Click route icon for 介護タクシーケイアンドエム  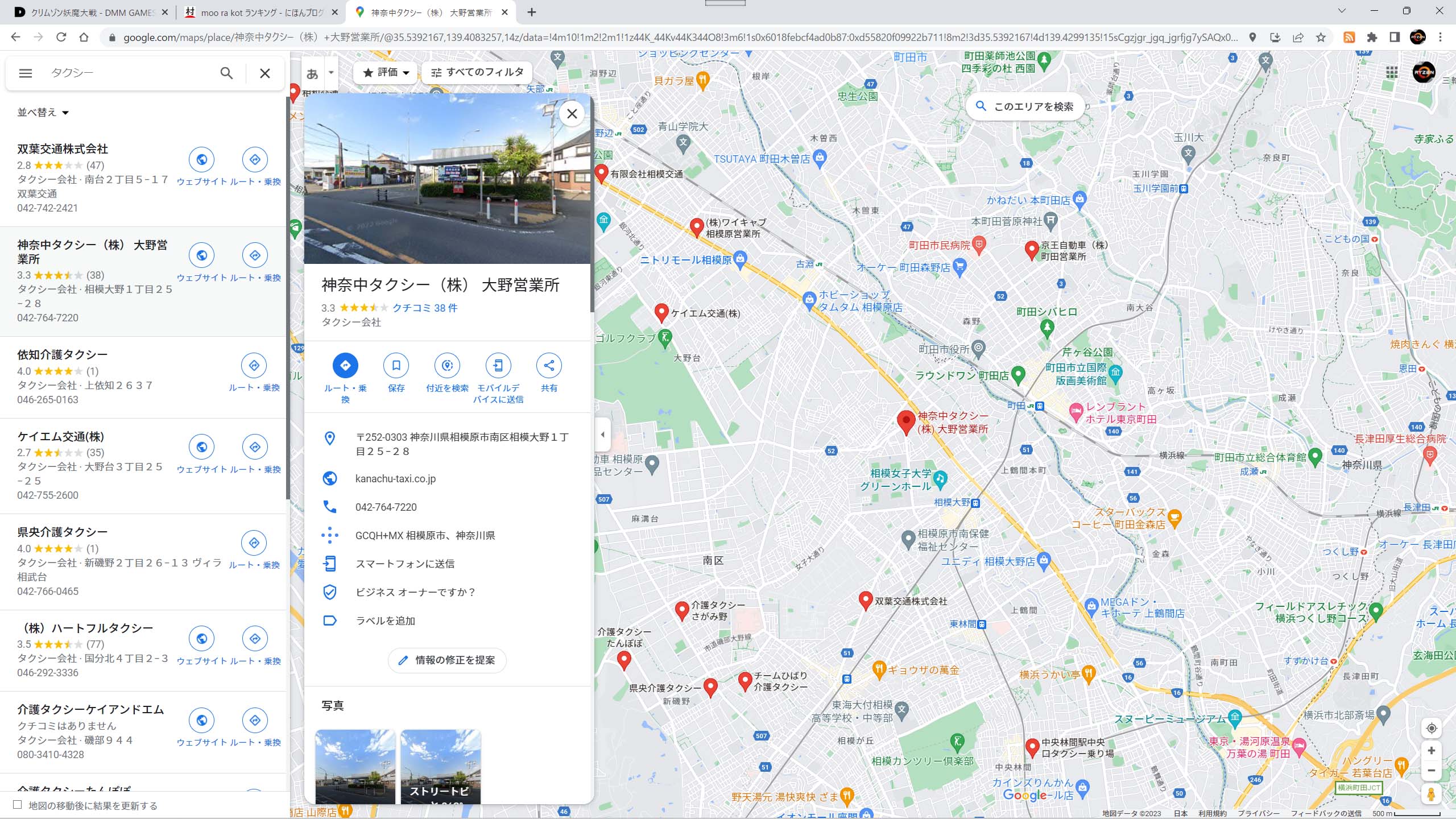[x=255, y=721]
